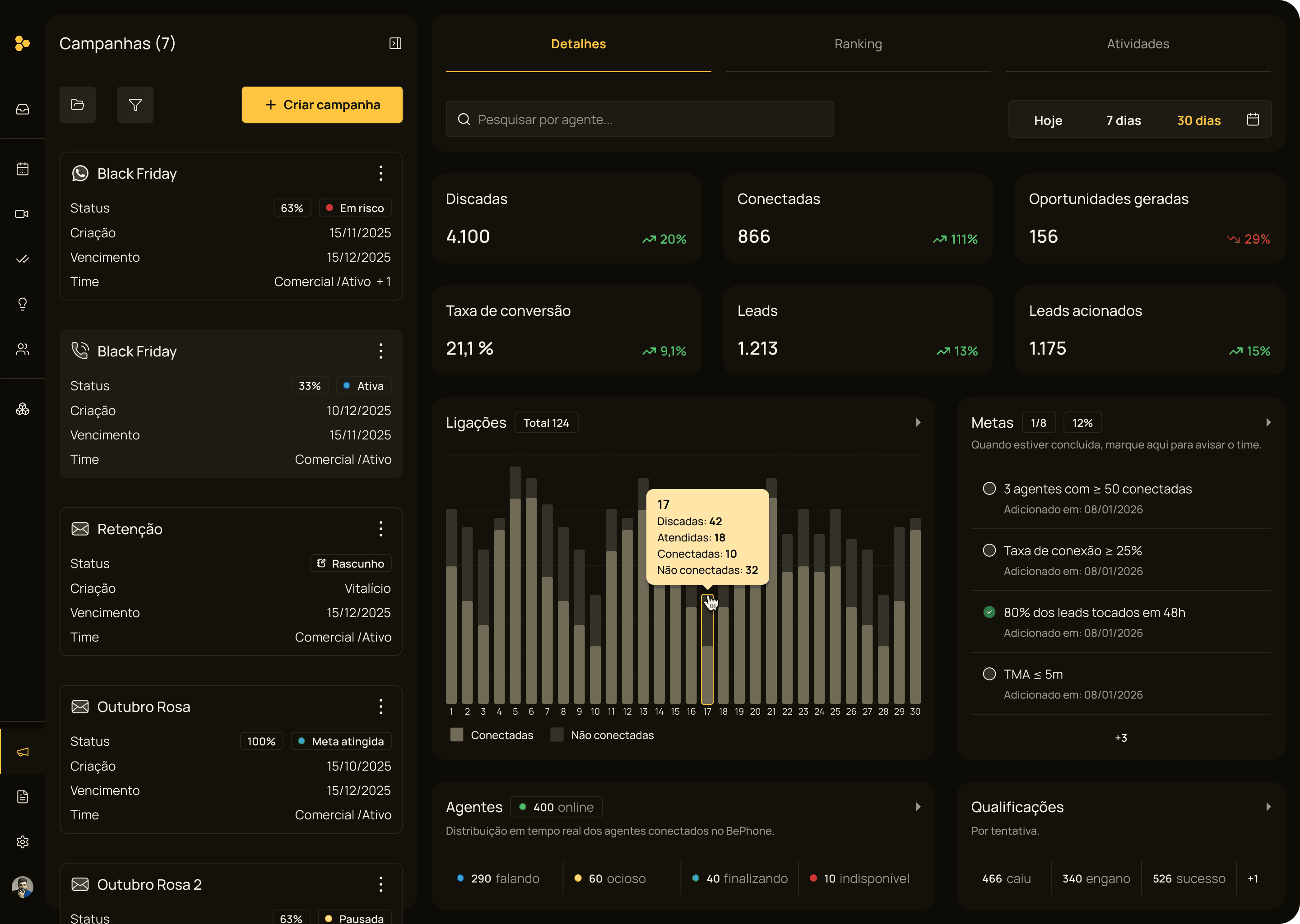This screenshot has width=1300, height=924.
Task: Mark '3 agentes com ≥ 50 conectadas' goal
Action: pos(989,489)
